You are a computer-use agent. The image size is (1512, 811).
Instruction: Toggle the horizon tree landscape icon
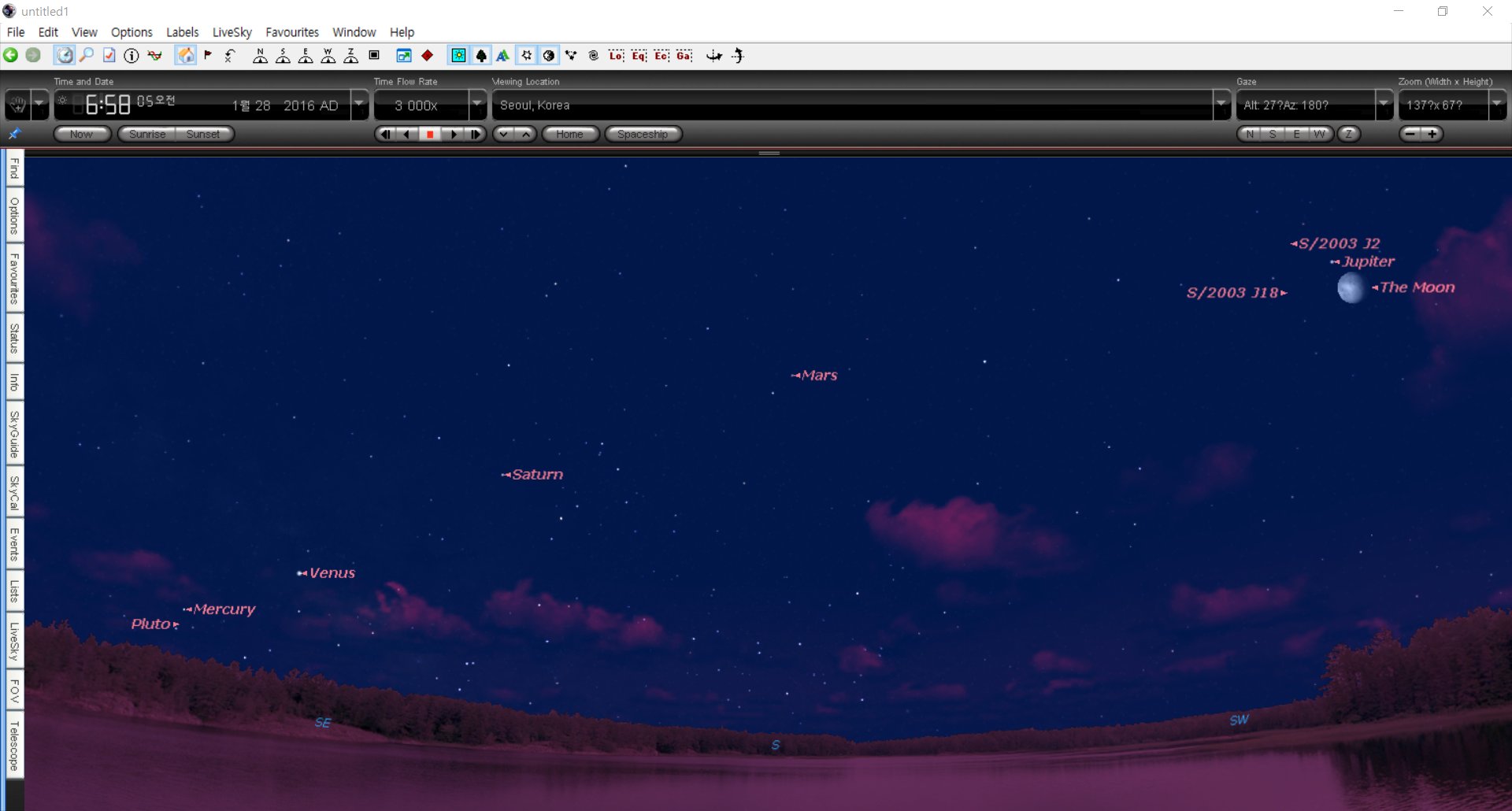click(x=481, y=55)
